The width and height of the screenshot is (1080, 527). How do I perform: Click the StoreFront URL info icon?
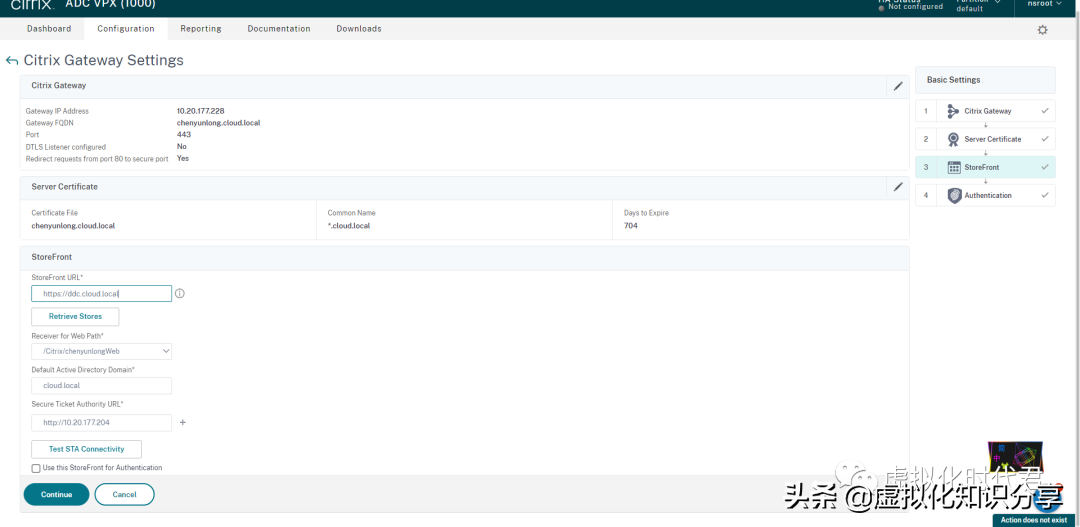pyautogui.click(x=180, y=293)
